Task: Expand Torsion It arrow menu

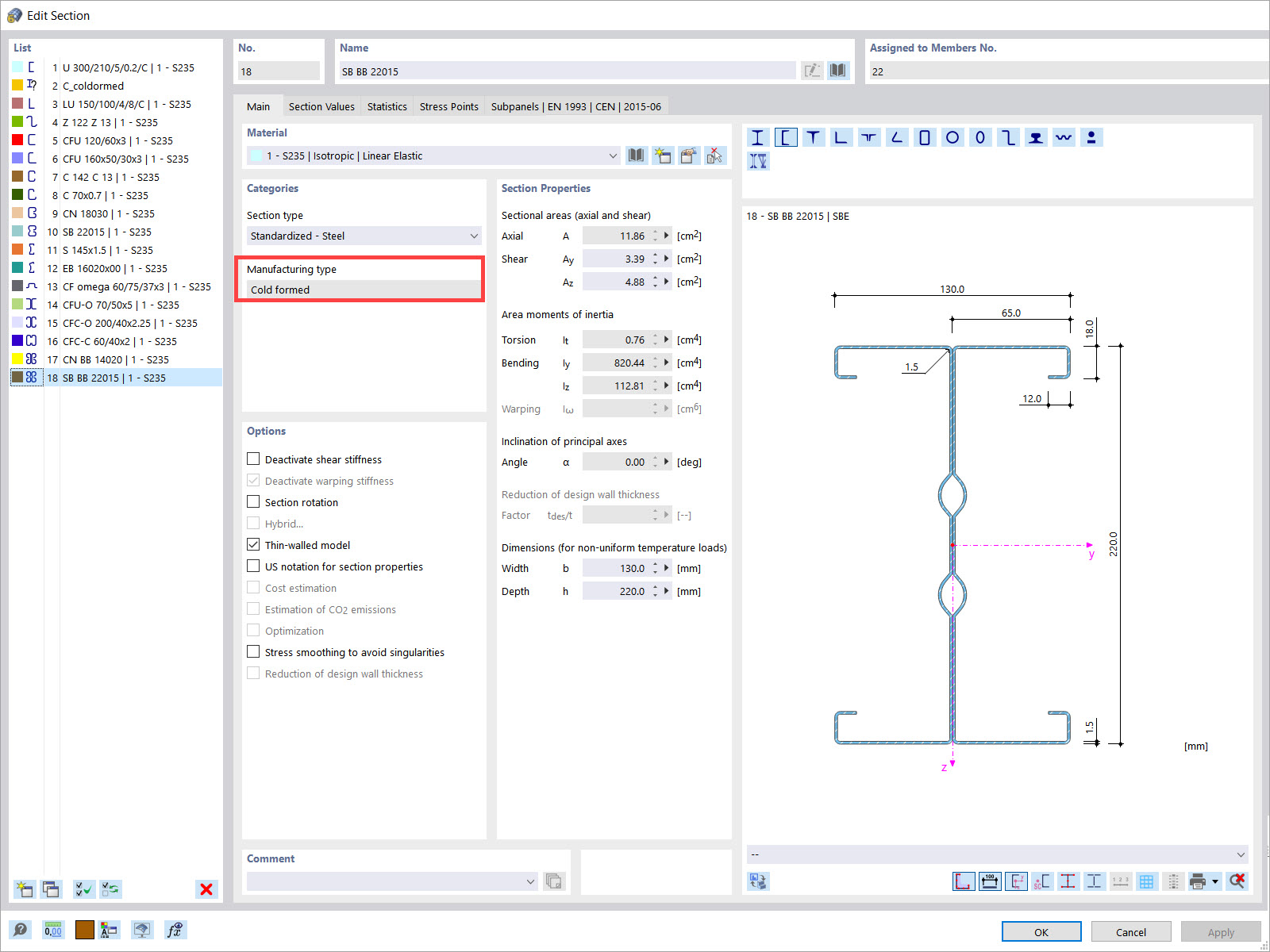Action: coord(667,340)
